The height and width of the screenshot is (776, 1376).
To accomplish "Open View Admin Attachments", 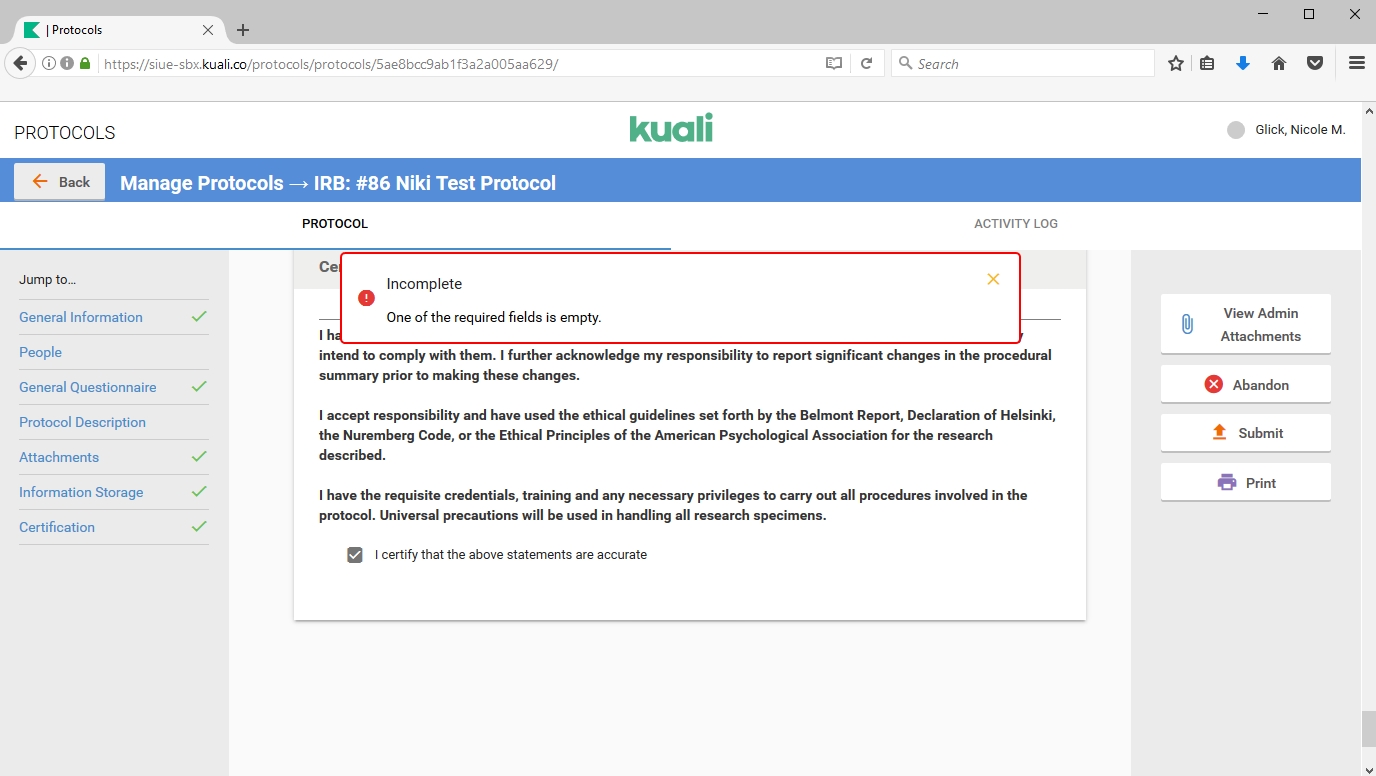I will click(1245, 324).
